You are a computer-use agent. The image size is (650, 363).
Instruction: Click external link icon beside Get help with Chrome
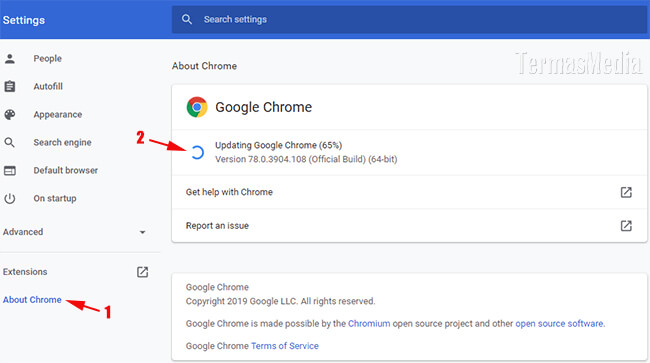point(626,192)
